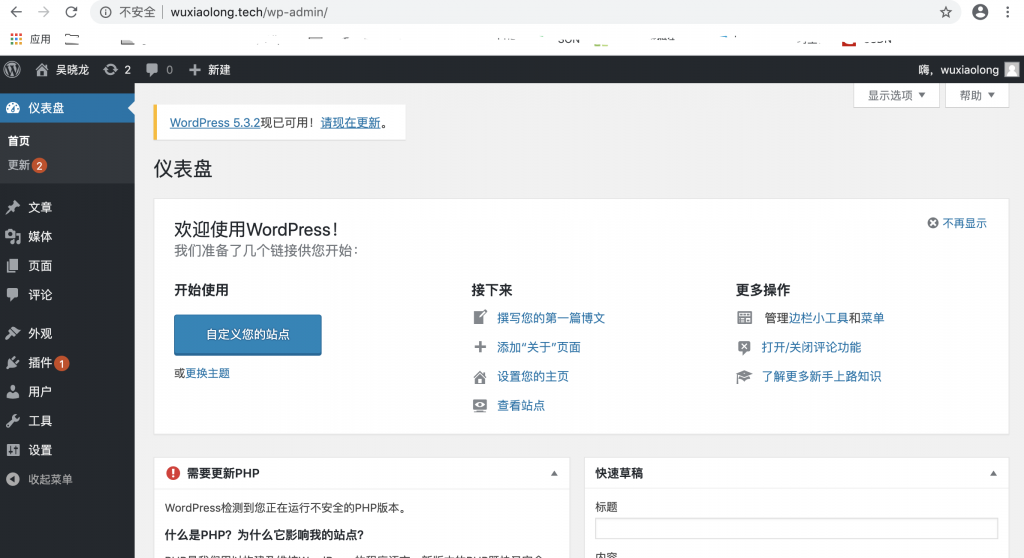The width and height of the screenshot is (1024, 558).
Task: Click the WordPress logo in admin bar
Action: pyautogui.click(x=12, y=69)
